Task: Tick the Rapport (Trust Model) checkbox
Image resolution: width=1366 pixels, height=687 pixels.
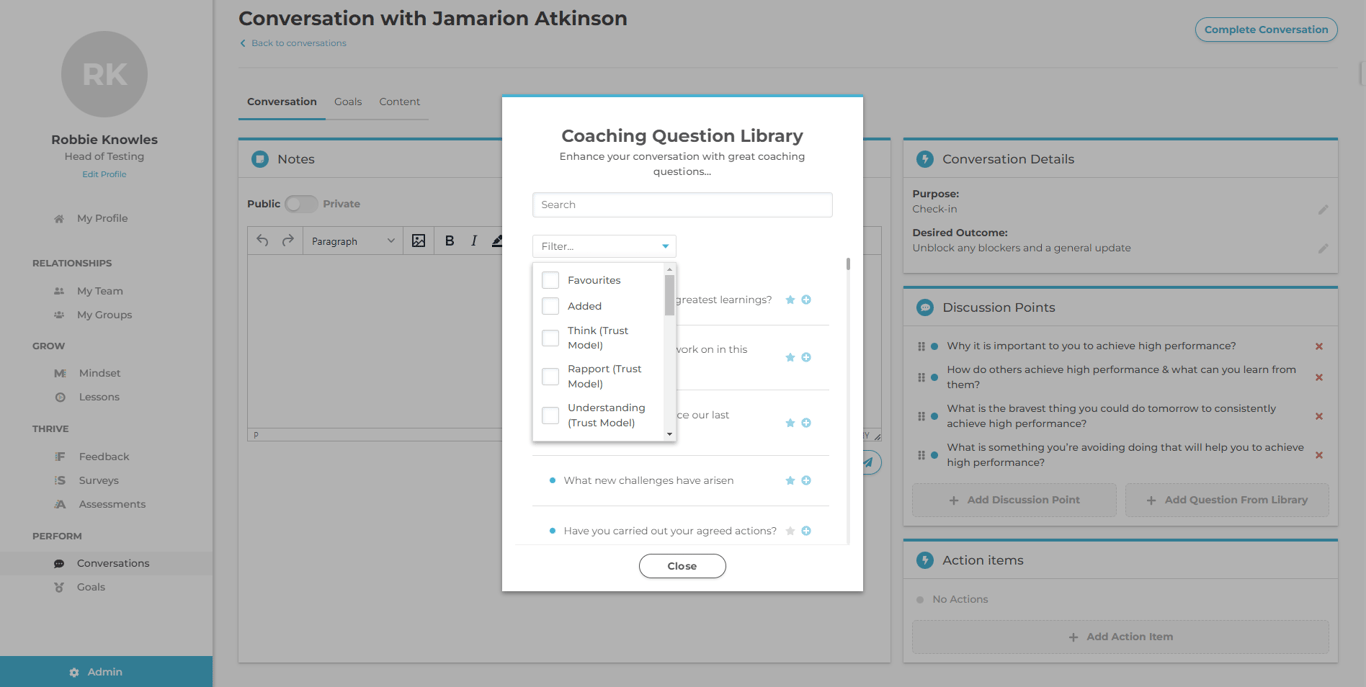Action: point(550,376)
